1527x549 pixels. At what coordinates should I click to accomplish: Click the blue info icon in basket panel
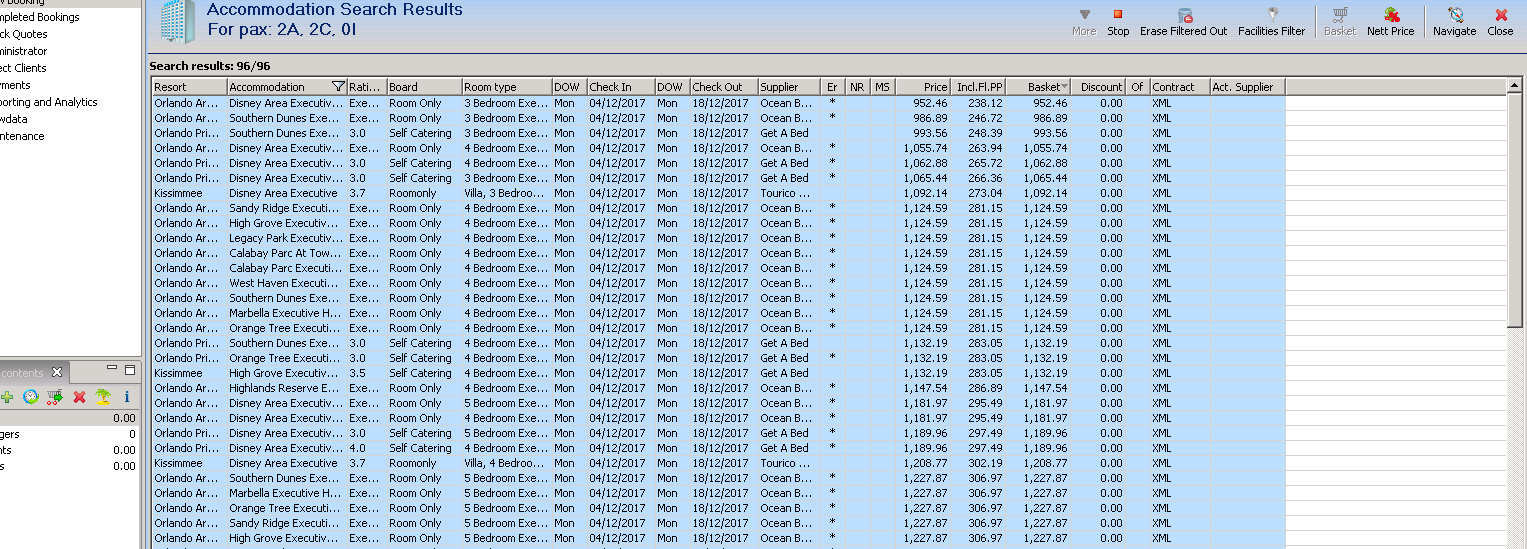click(x=127, y=397)
